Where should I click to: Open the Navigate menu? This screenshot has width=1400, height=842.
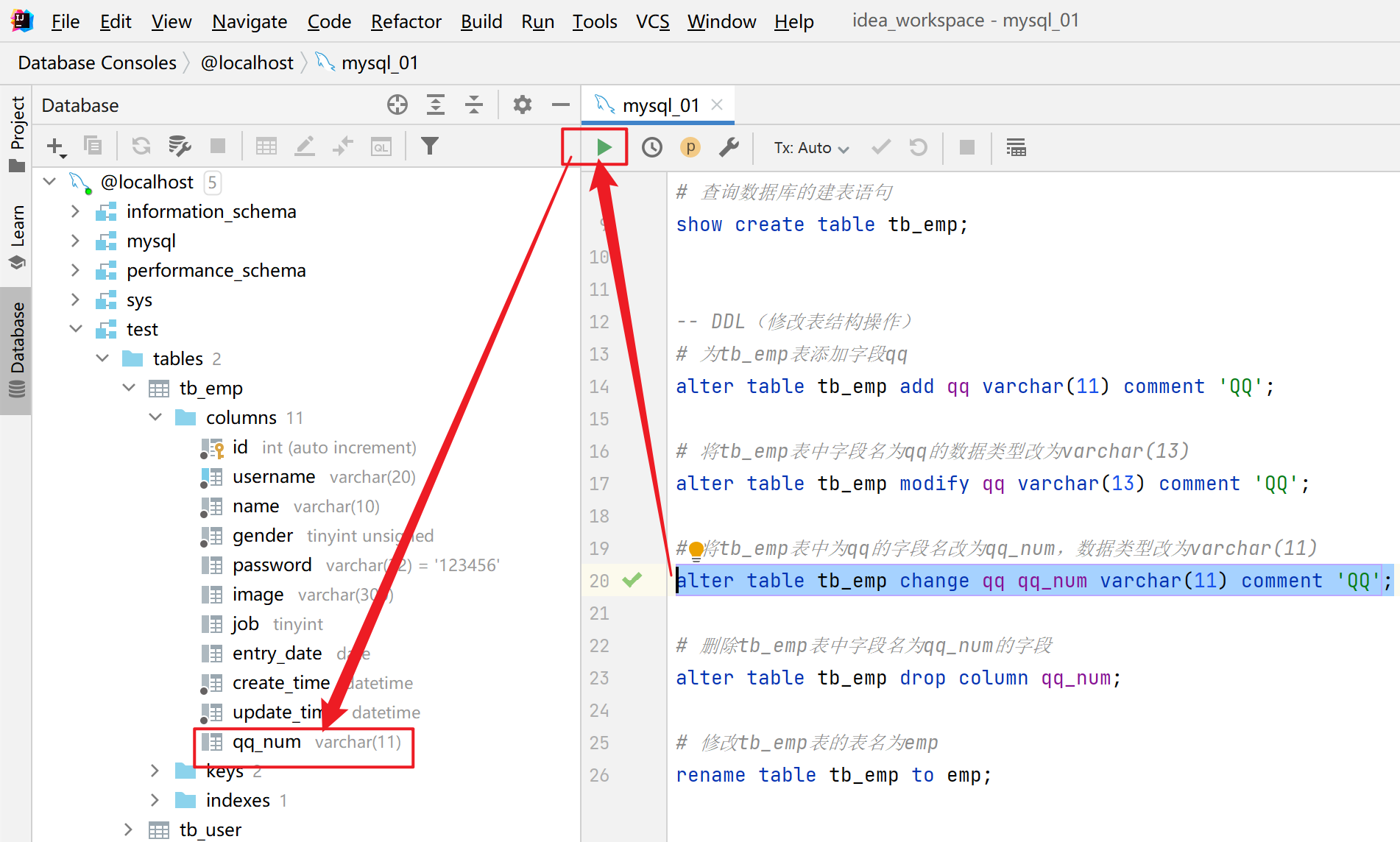pyautogui.click(x=250, y=21)
